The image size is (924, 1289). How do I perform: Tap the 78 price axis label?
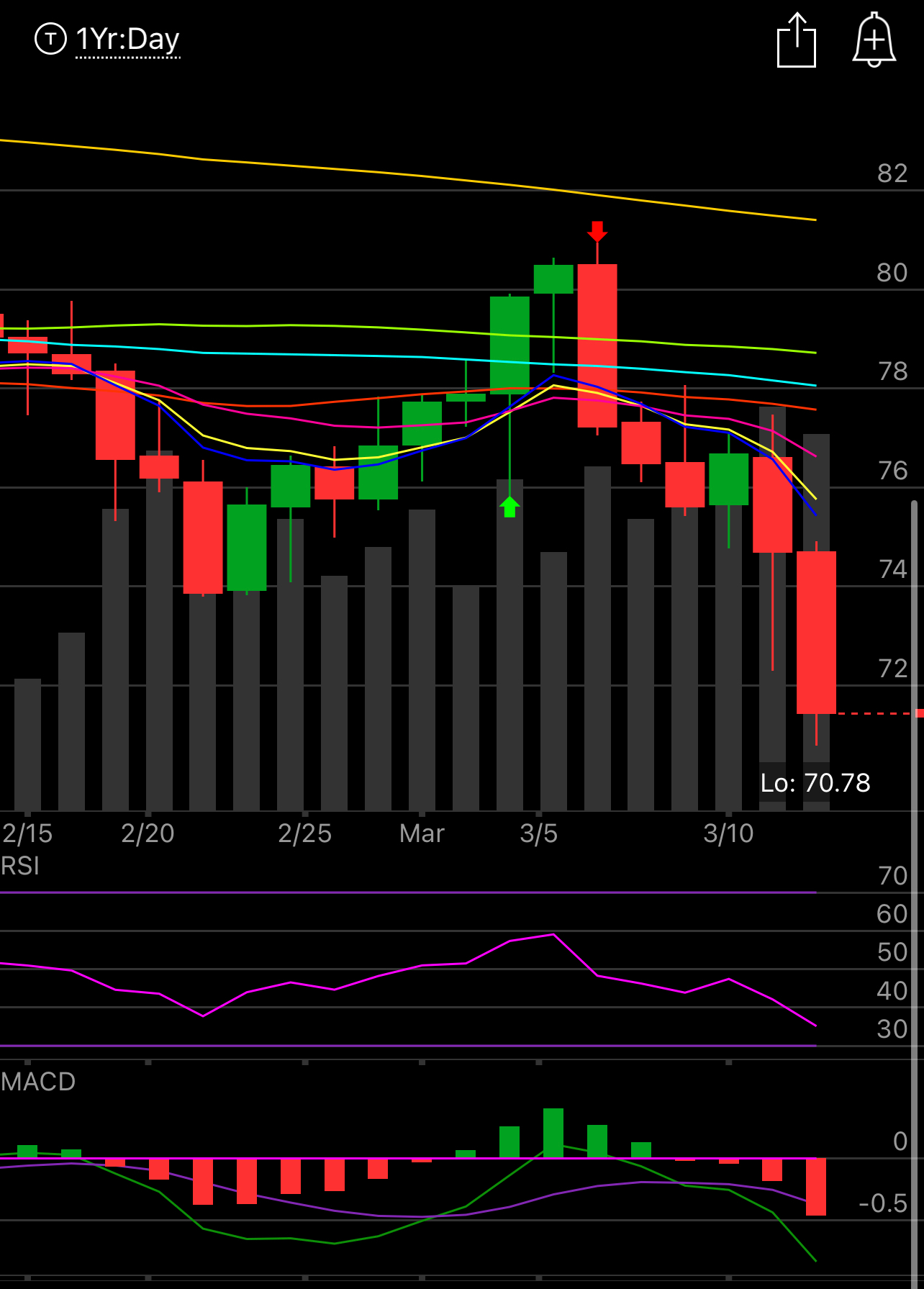pyautogui.click(x=892, y=371)
